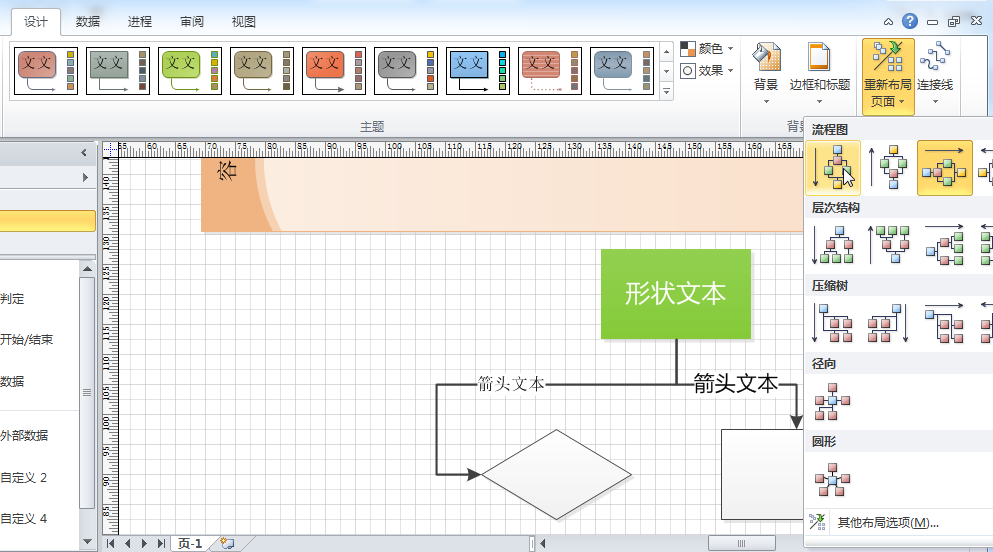Apply the left-to-right flowchart layout
The height and width of the screenshot is (552, 993).
point(944,167)
